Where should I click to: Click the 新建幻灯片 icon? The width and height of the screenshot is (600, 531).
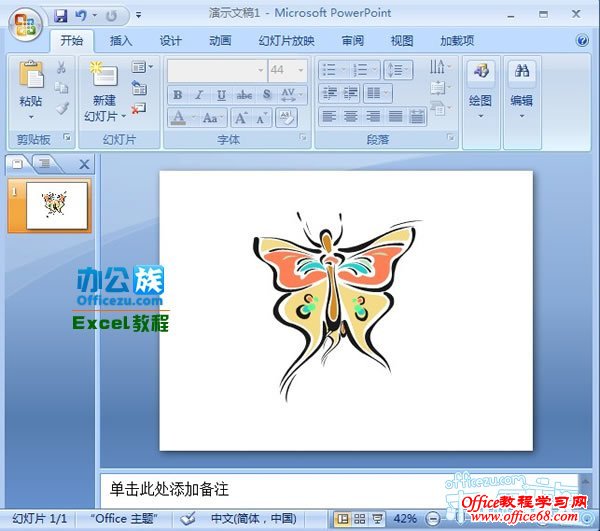pos(104,74)
